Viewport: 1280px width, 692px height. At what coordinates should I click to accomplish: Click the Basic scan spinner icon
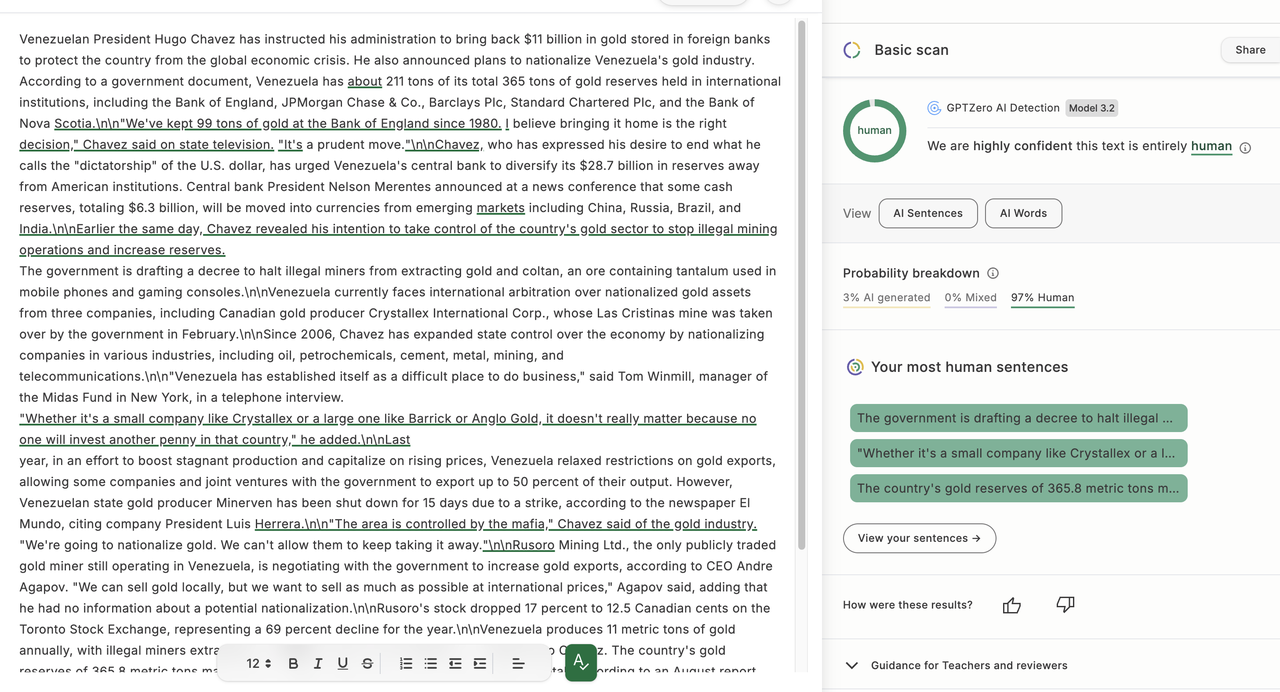[852, 50]
